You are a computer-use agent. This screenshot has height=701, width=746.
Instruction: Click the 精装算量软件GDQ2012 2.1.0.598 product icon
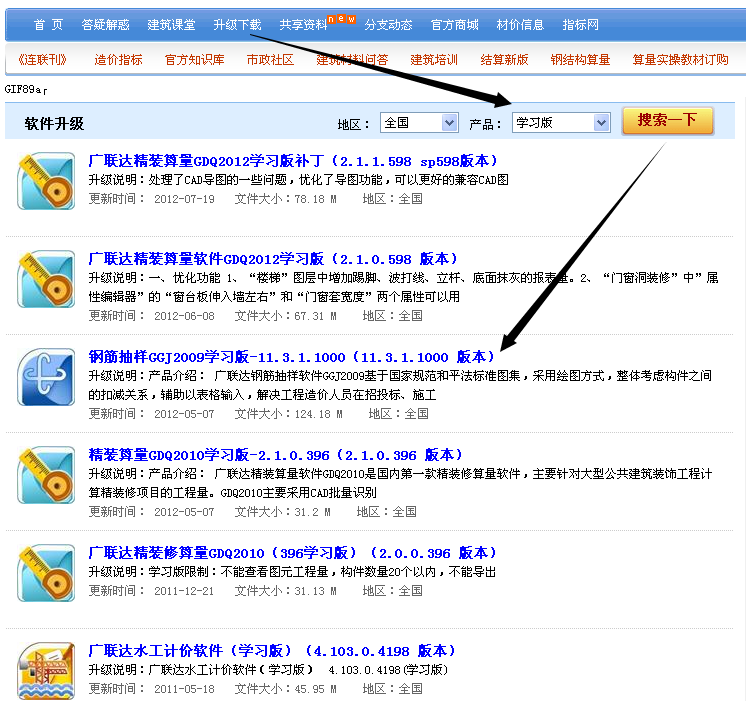46,279
